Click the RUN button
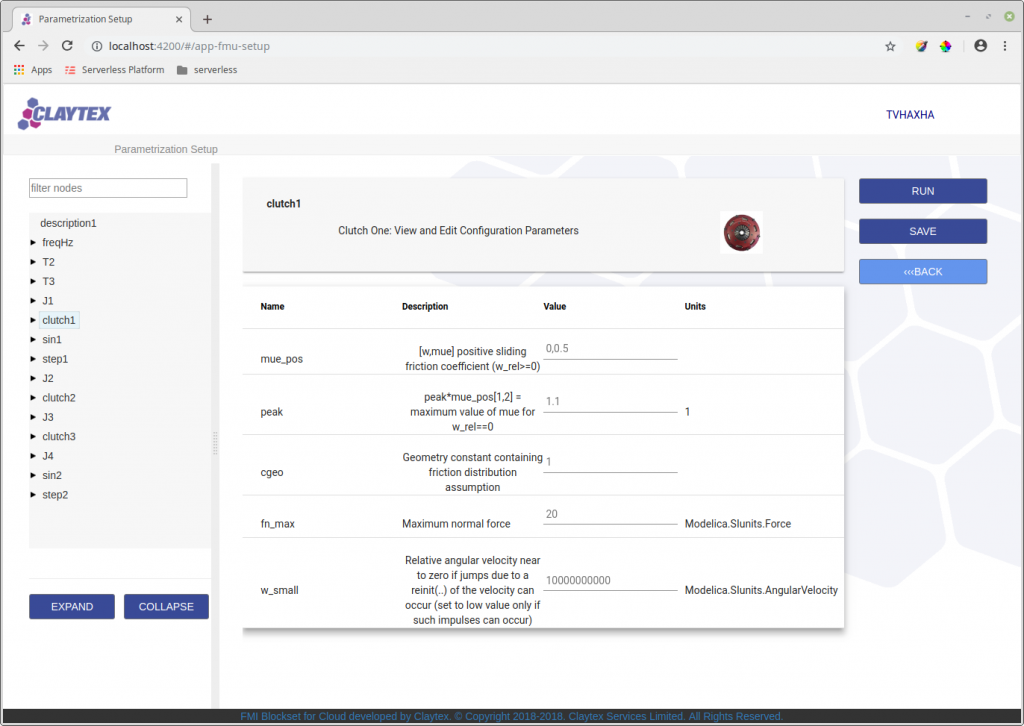 tap(923, 191)
